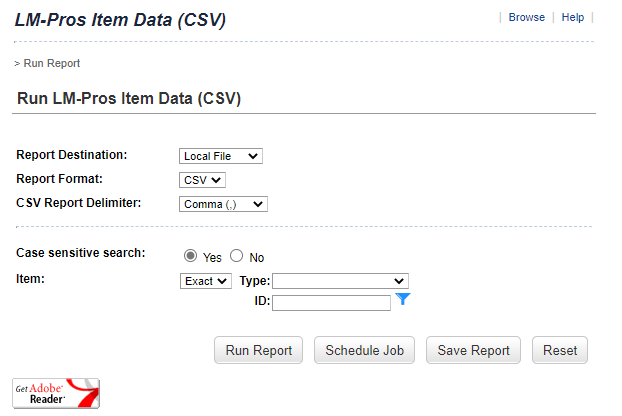This screenshot has width=622, height=416.
Task: Click the Schedule Job button
Action: [364, 350]
